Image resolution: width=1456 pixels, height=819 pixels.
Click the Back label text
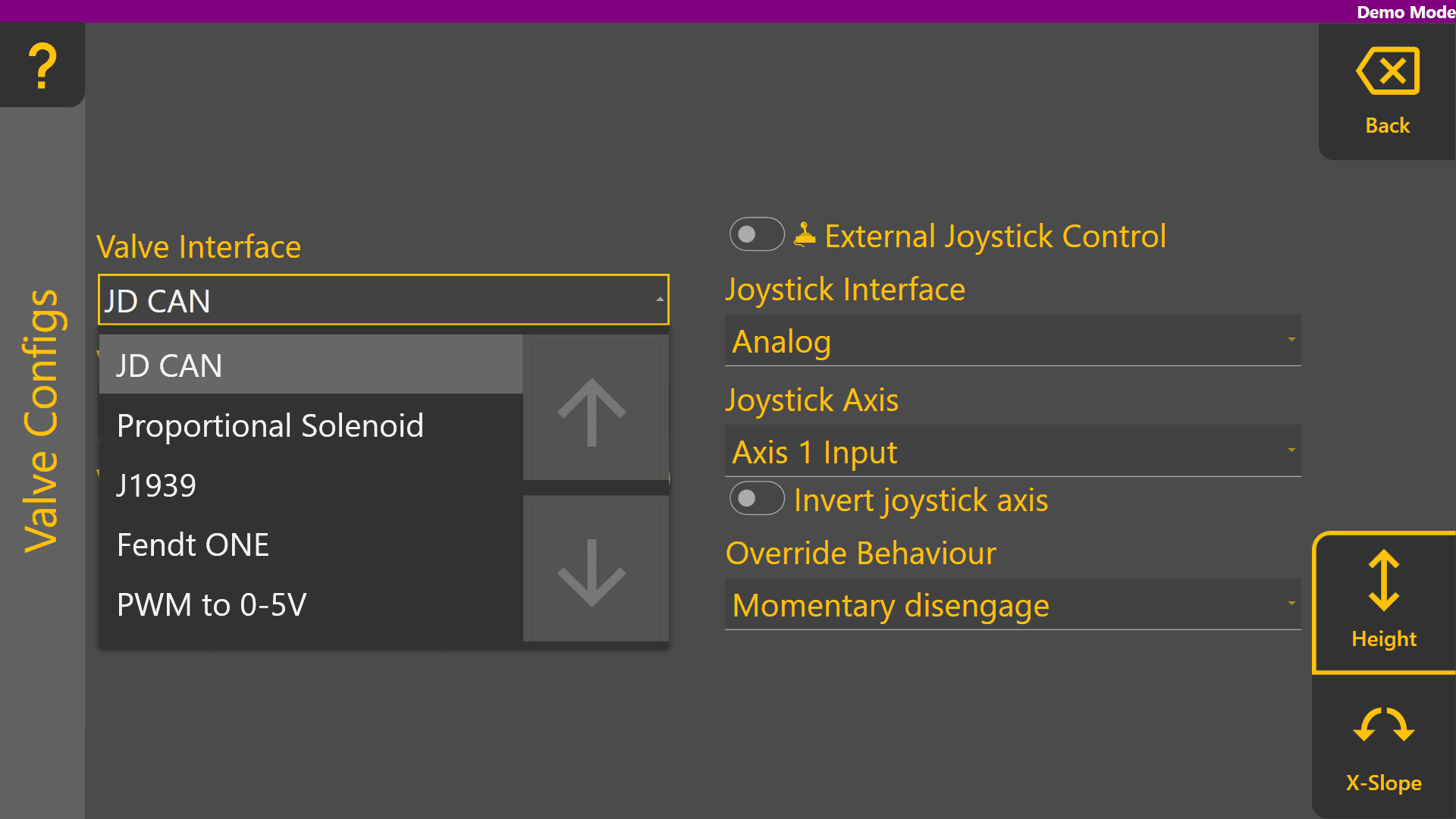pyautogui.click(x=1387, y=126)
